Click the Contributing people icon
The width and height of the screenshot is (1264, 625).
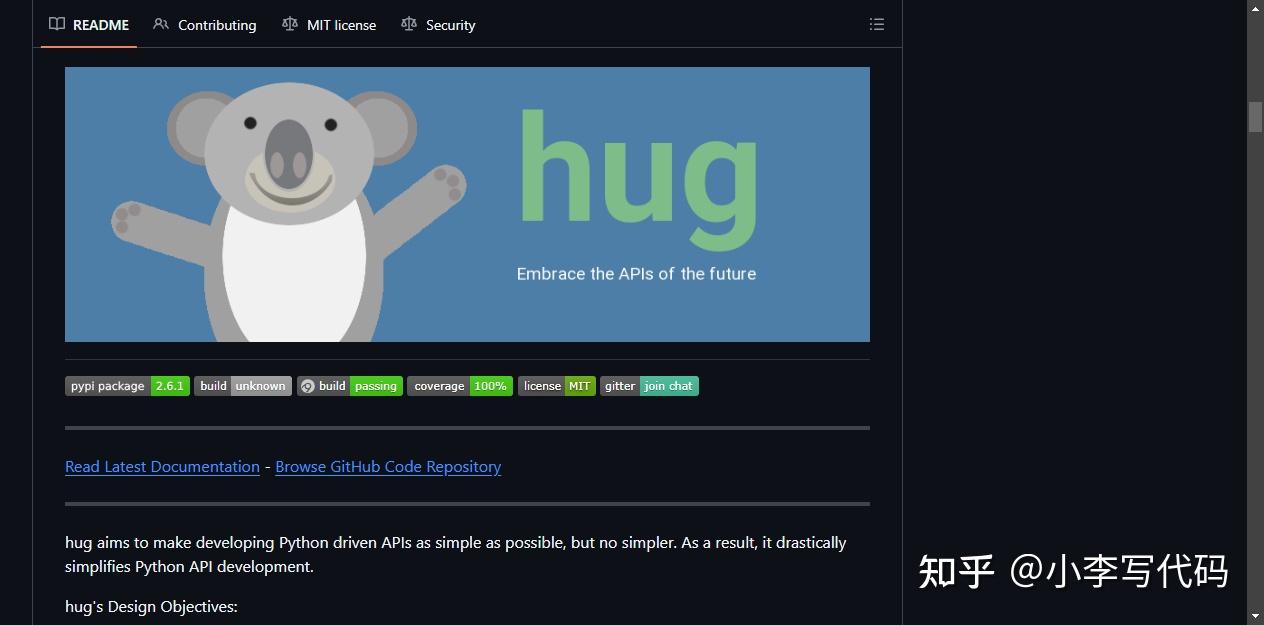tap(161, 24)
